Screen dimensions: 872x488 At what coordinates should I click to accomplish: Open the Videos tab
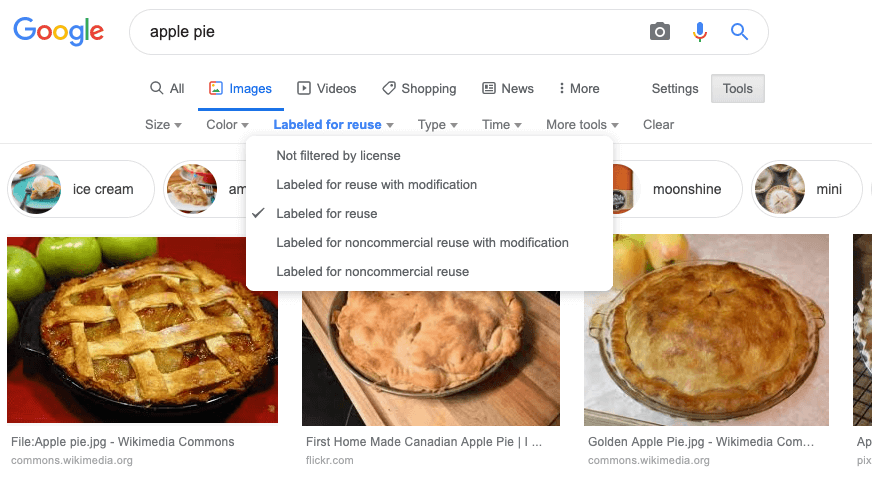click(x=326, y=88)
